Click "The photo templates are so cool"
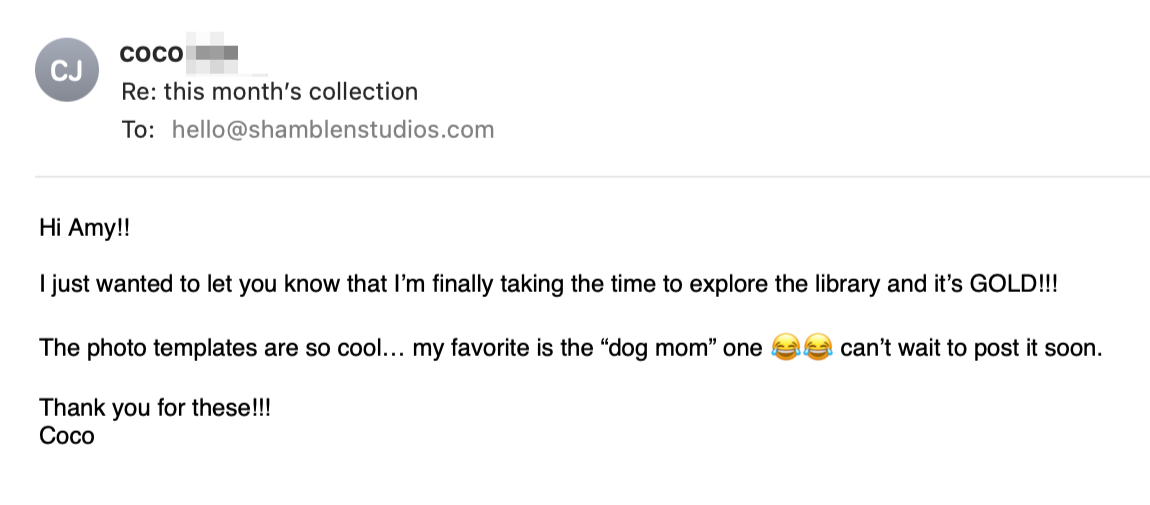1150x505 pixels. 211,350
